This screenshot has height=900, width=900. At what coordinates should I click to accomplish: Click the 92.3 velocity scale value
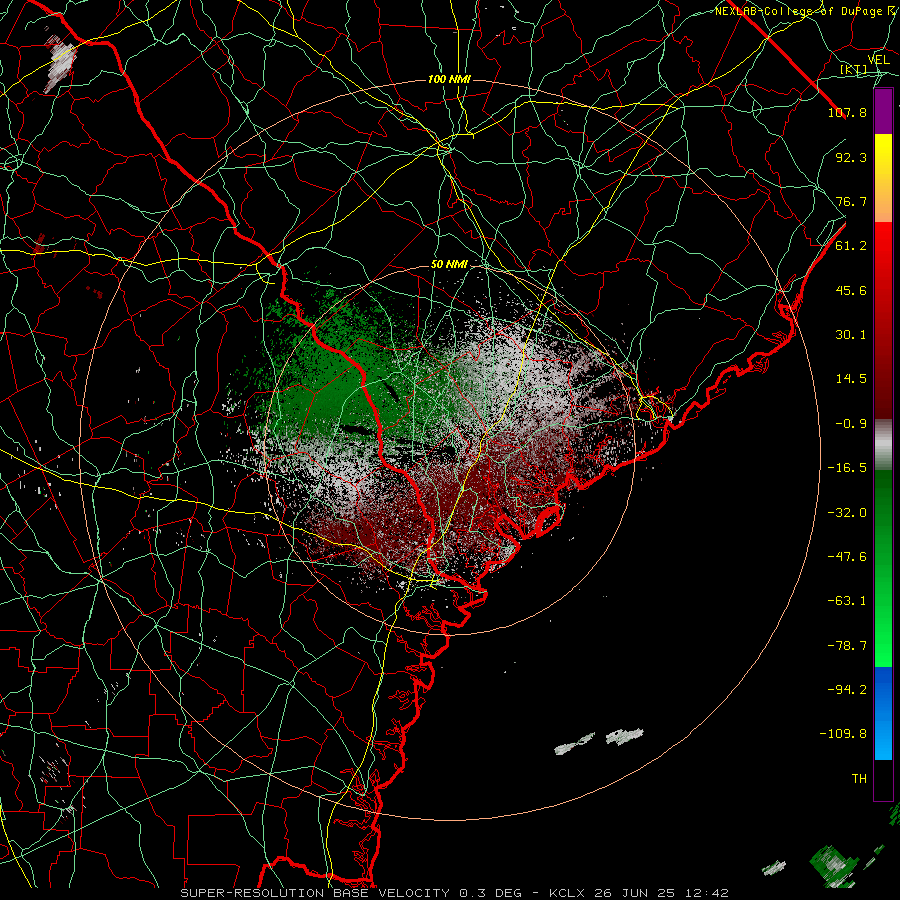pos(851,157)
